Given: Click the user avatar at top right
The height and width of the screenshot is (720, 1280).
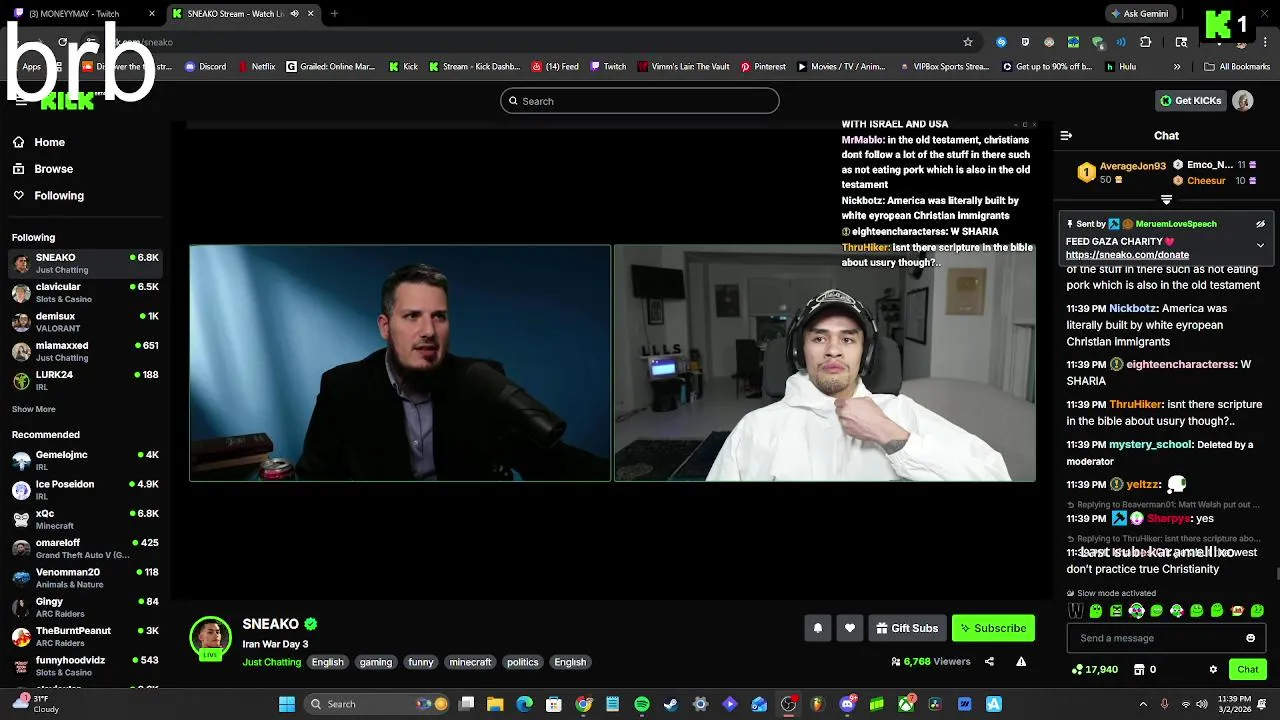Looking at the screenshot, I should (x=1243, y=100).
